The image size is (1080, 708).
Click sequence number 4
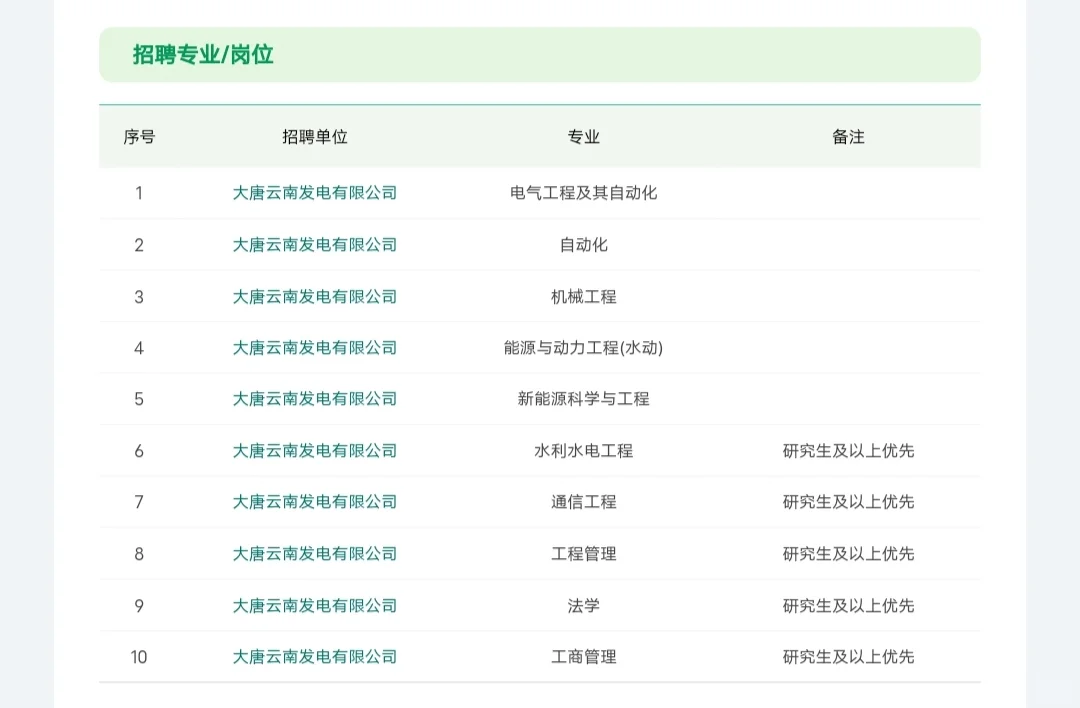pyautogui.click(x=139, y=348)
